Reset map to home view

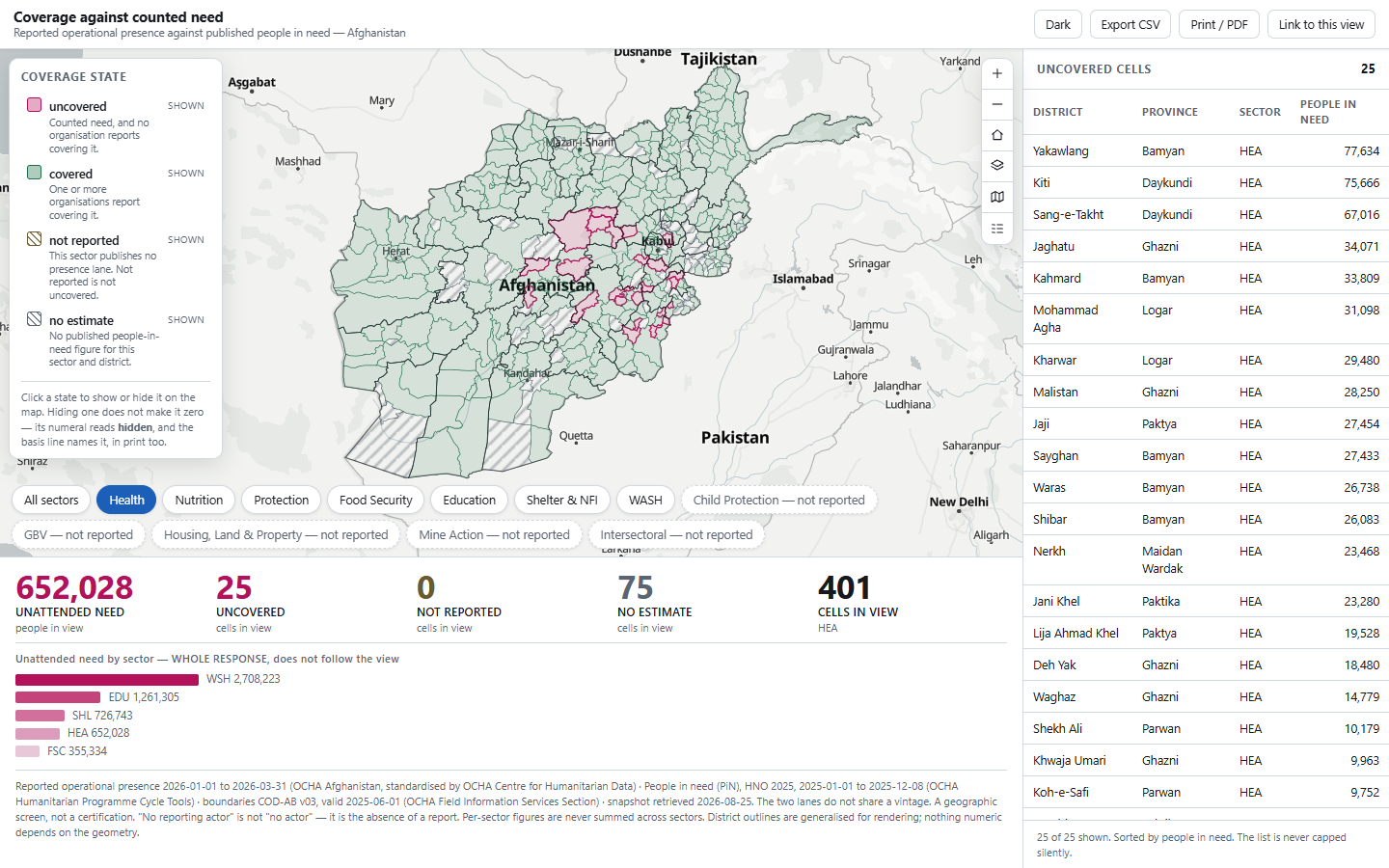997,135
